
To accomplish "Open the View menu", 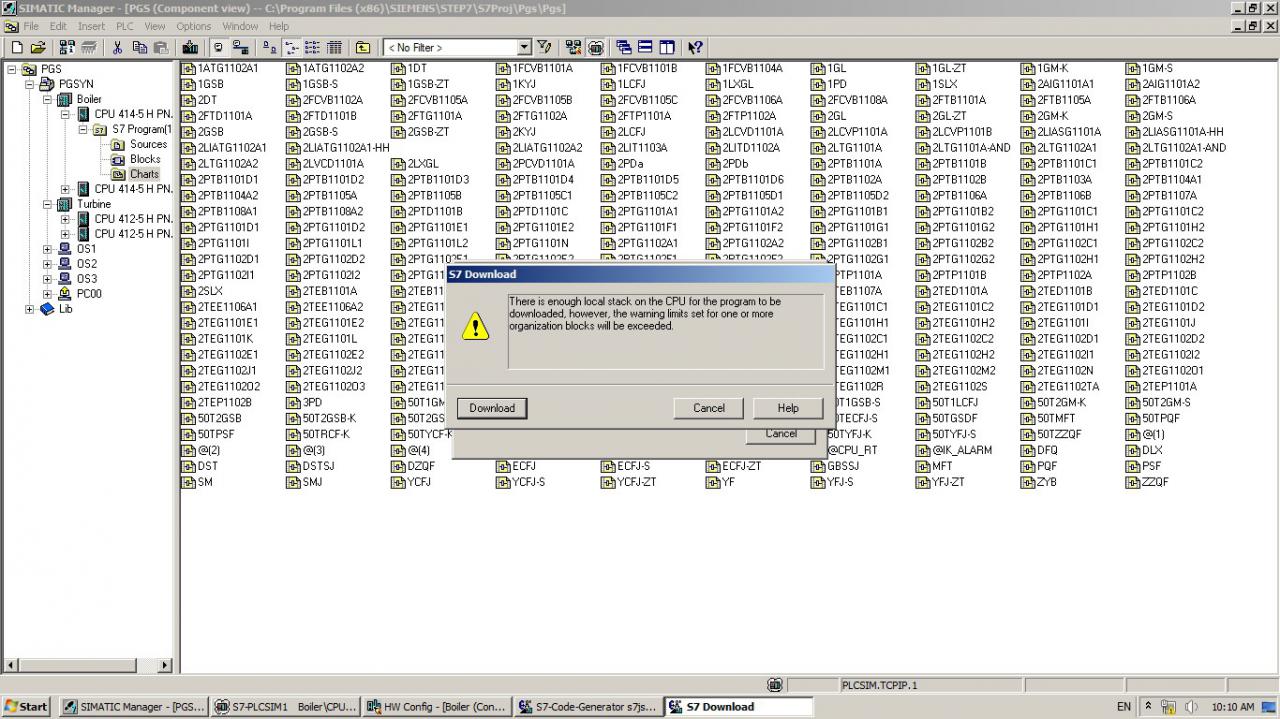I will coord(155,26).
